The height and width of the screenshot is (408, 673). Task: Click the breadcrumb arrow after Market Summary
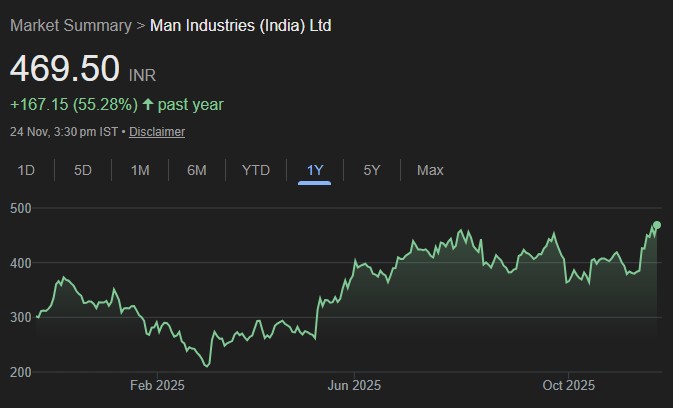click(x=140, y=25)
